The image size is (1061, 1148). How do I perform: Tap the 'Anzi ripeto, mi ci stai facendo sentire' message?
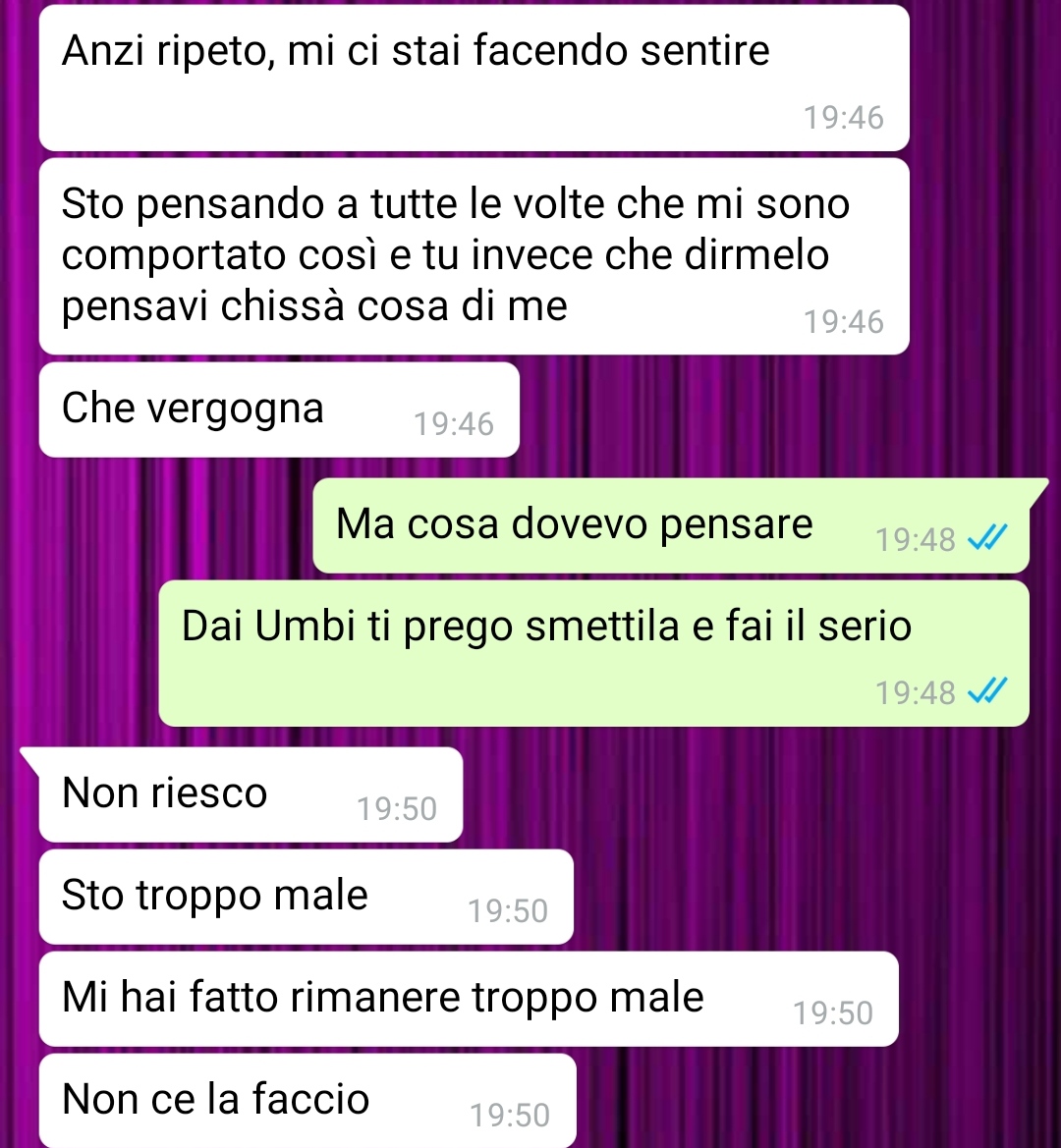[x=474, y=78]
